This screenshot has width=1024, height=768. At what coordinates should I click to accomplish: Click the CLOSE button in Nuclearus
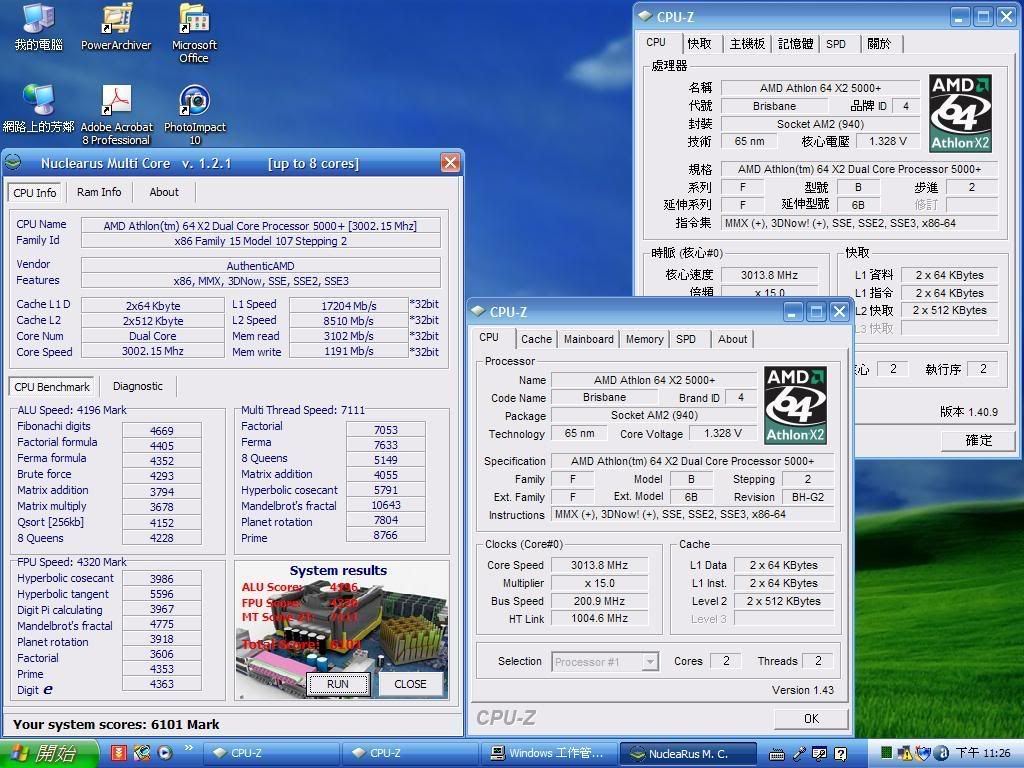click(410, 684)
